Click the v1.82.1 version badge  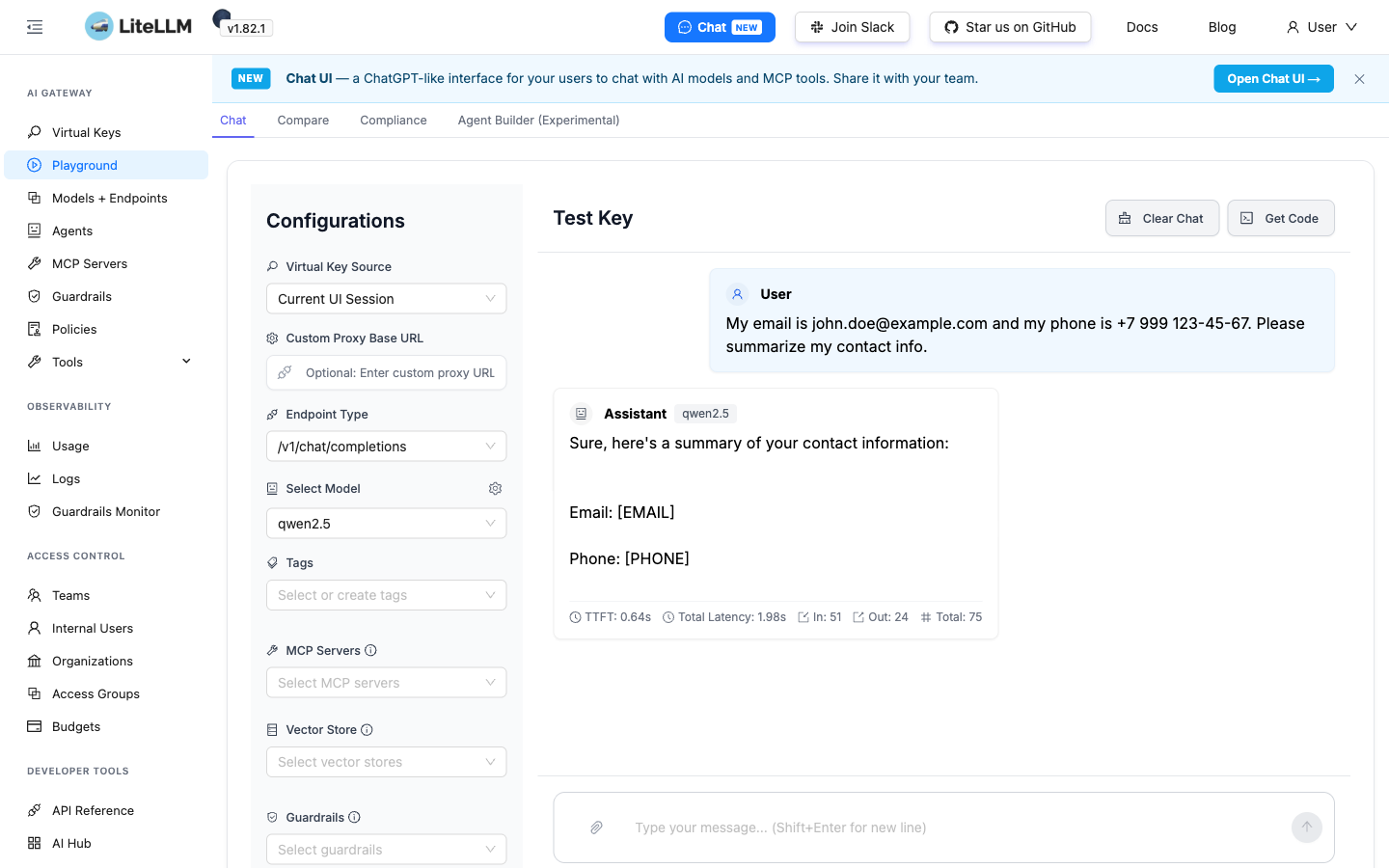tap(246, 28)
